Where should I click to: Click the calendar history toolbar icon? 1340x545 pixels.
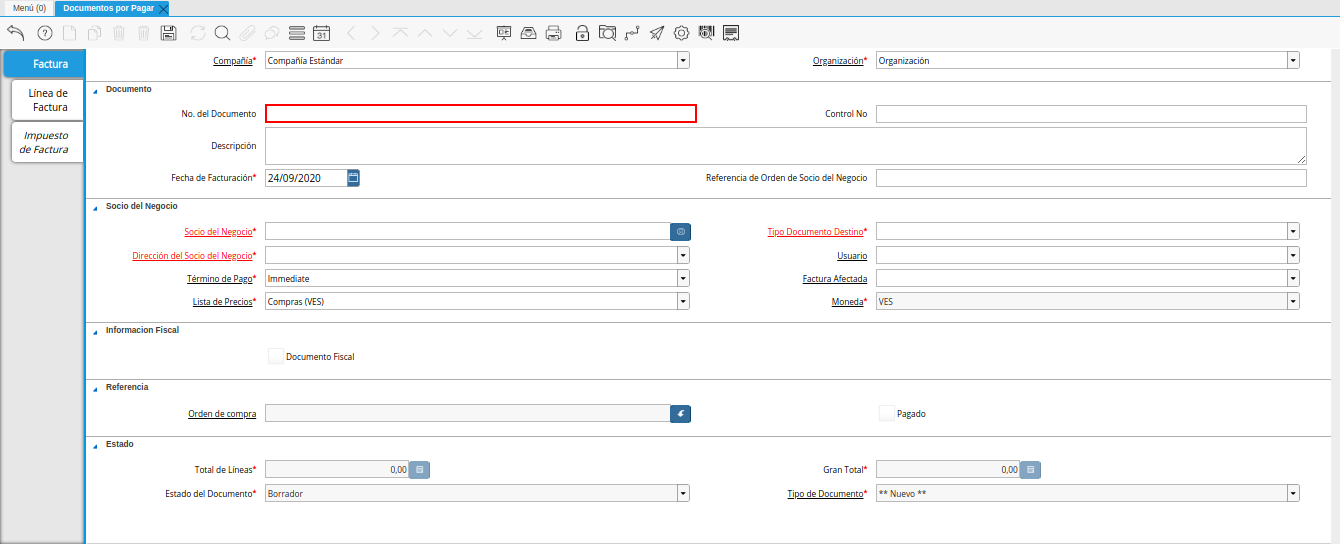click(x=321, y=33)
